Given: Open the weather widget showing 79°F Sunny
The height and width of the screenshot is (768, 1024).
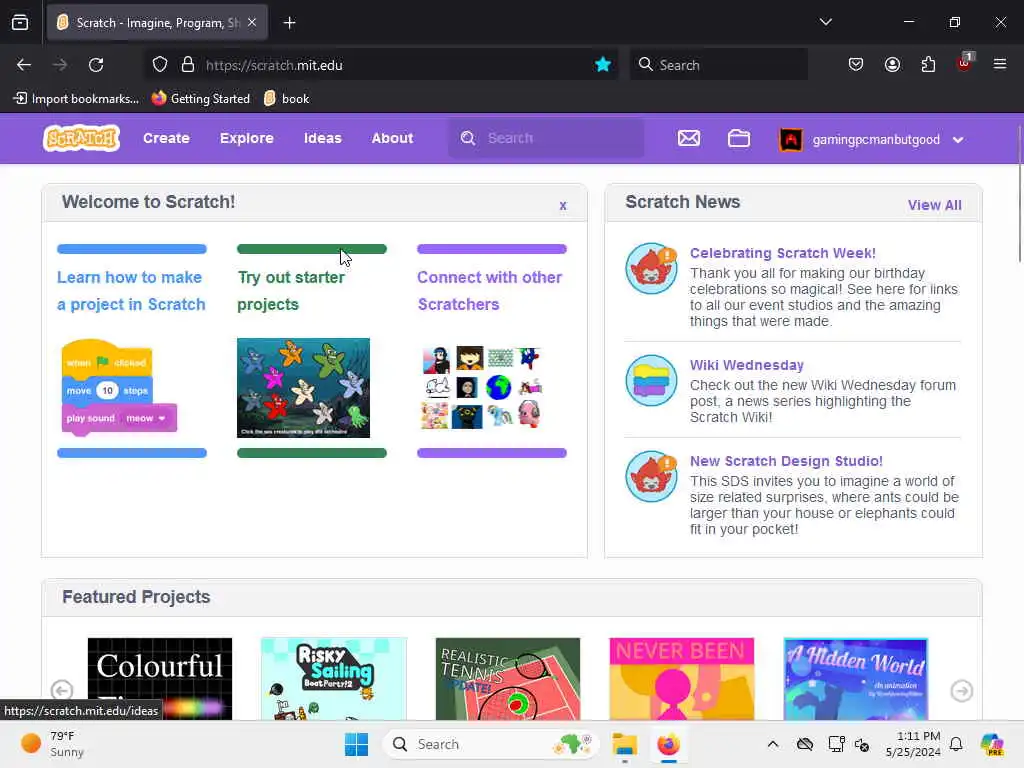Looking at the screenshot, I should coord(52,744).
